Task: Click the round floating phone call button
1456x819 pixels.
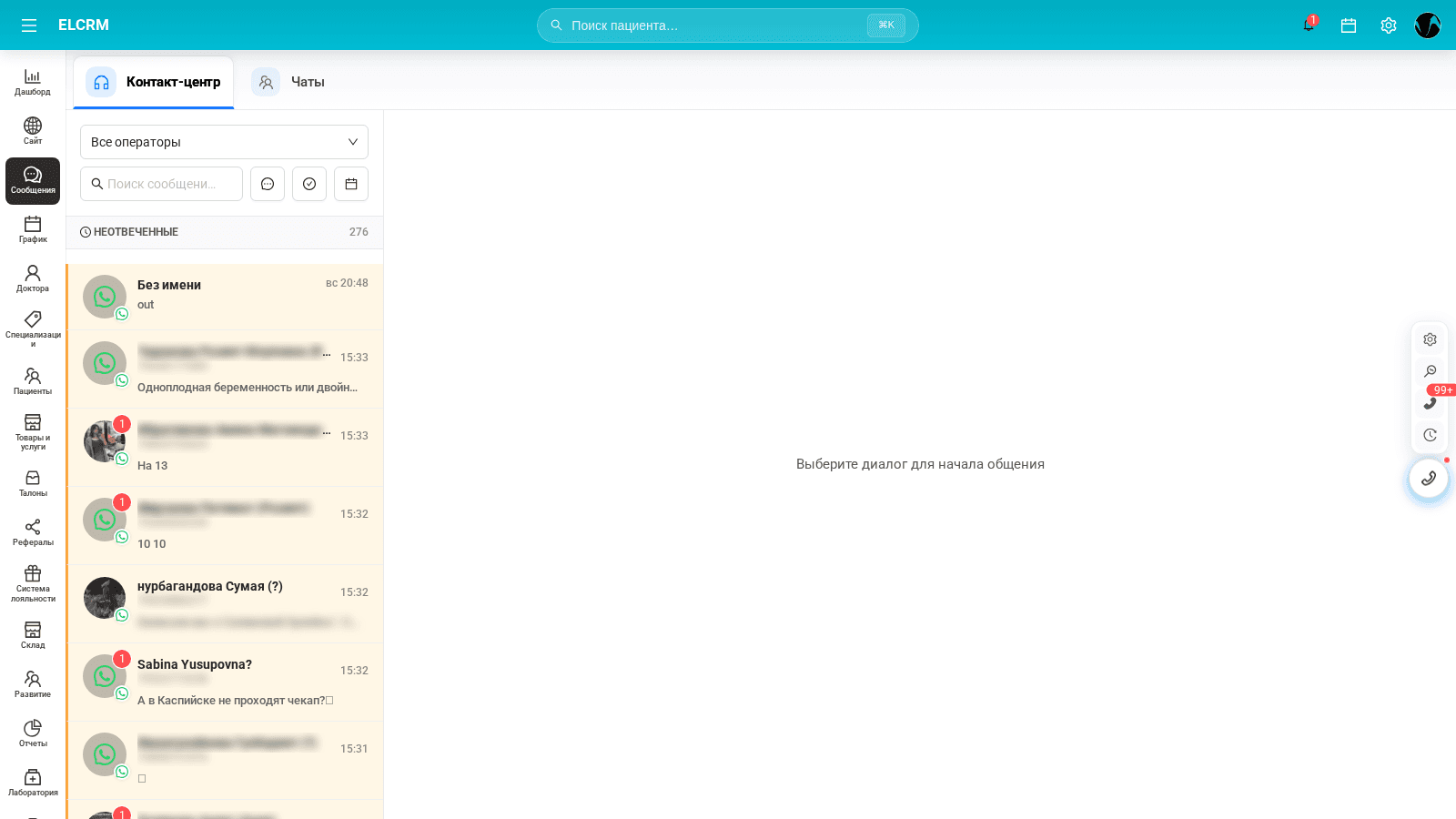Action: point(1429,479)
